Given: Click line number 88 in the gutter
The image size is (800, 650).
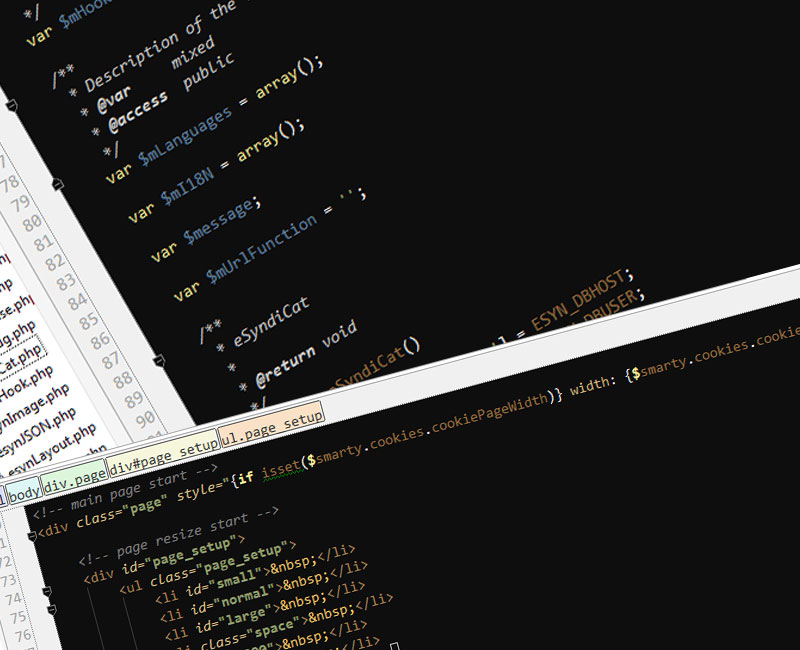Looking at the screenshot, I should (x=122, y=380).
